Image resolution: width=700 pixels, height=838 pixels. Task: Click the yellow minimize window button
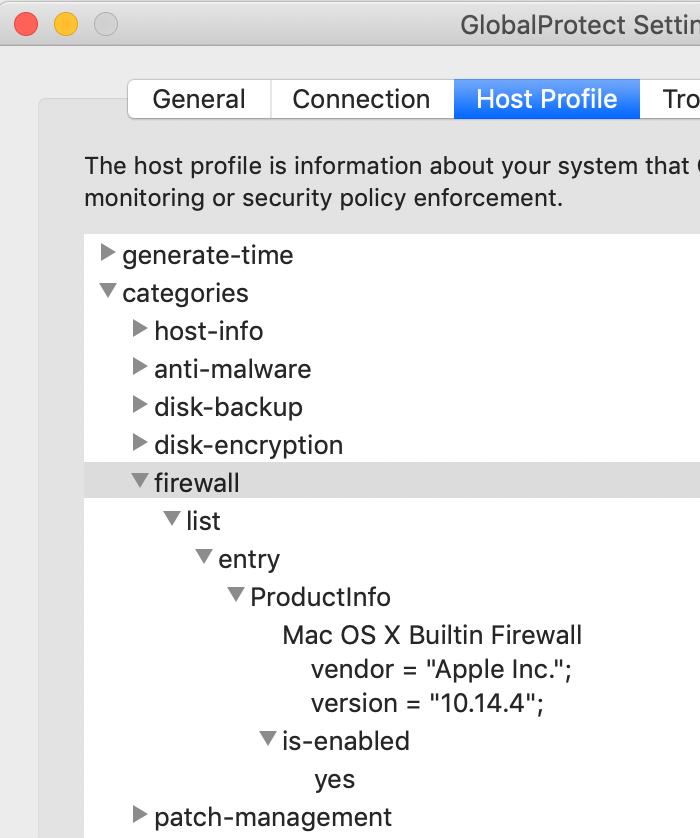coord(66,25)
